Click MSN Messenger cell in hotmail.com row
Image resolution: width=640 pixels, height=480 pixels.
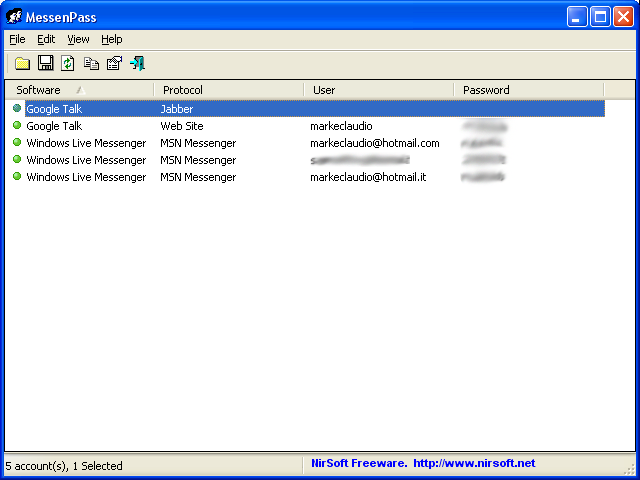pyautogui.click(x=198, y=143)
